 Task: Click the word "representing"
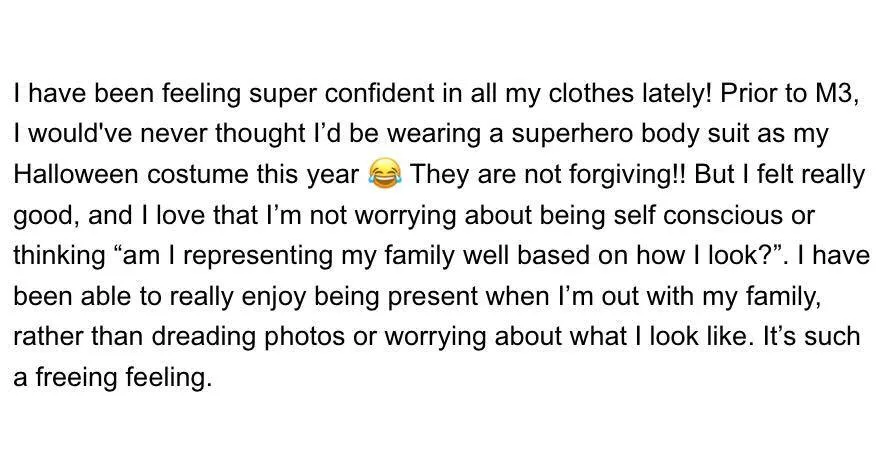pos(258,256)
